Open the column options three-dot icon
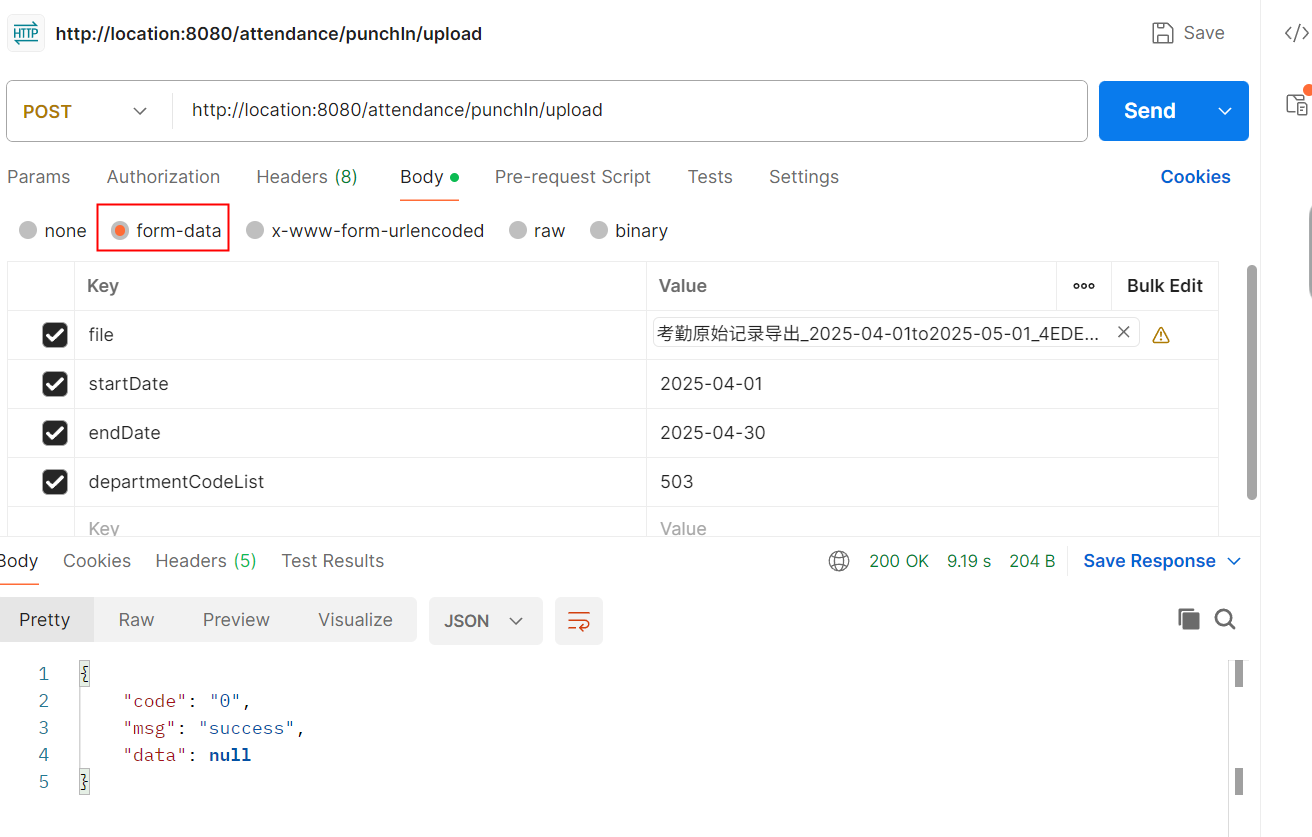This screenshot has width=1312, height=837. 1084,286
